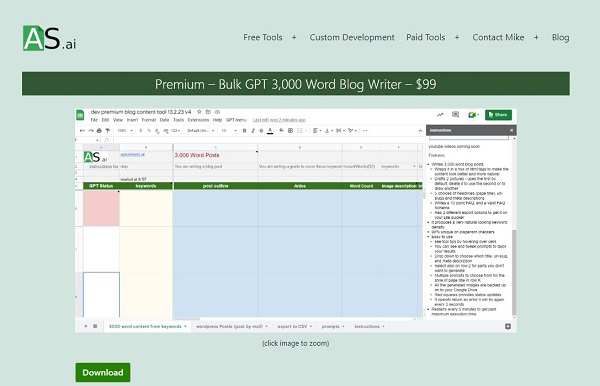Toggle bold formatting in the spreadsheet toolbar
This screenshot has width=600, height=386.
(244, 131)
